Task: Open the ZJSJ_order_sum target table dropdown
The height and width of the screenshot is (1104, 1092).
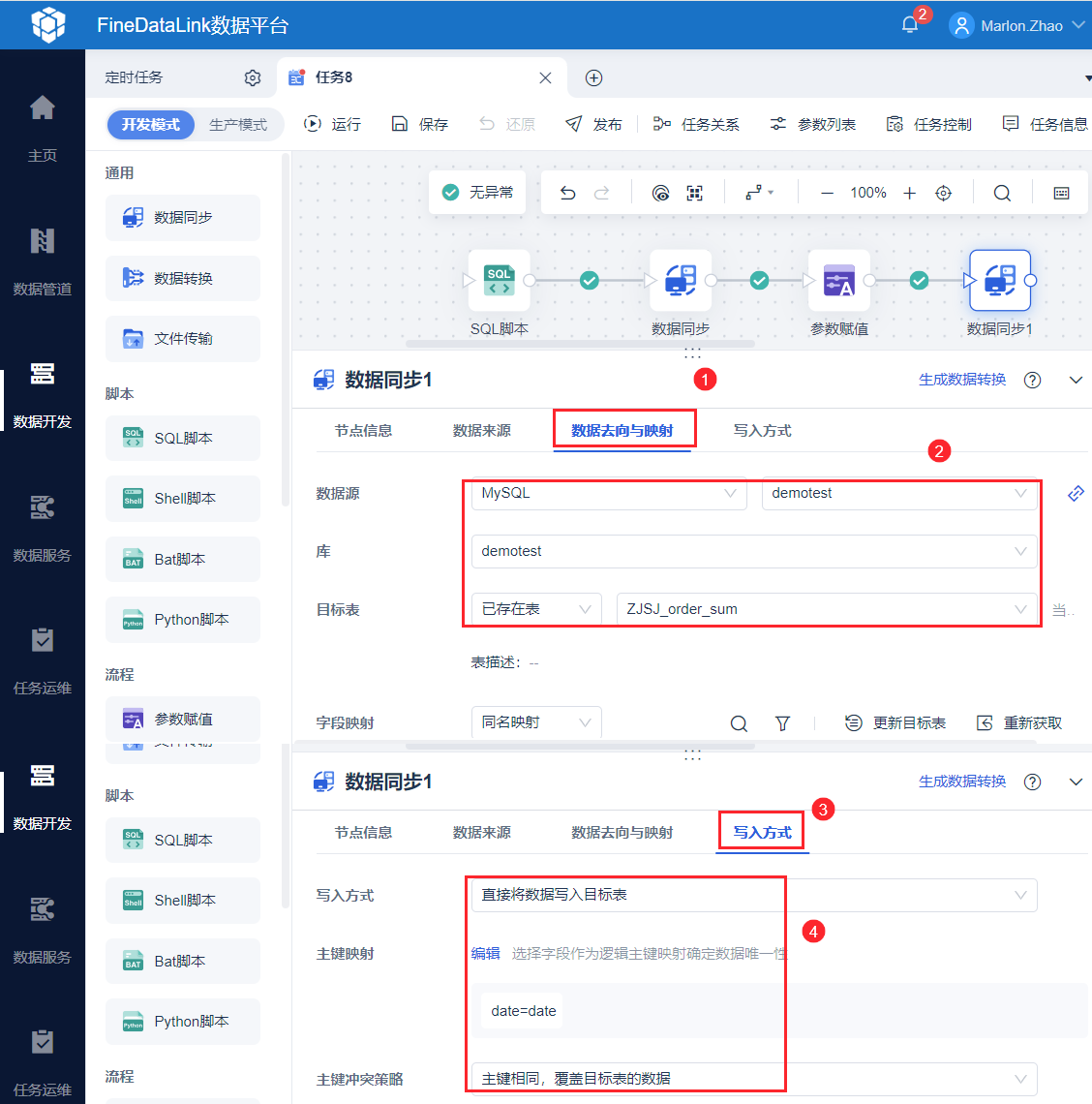Action: 827,609
